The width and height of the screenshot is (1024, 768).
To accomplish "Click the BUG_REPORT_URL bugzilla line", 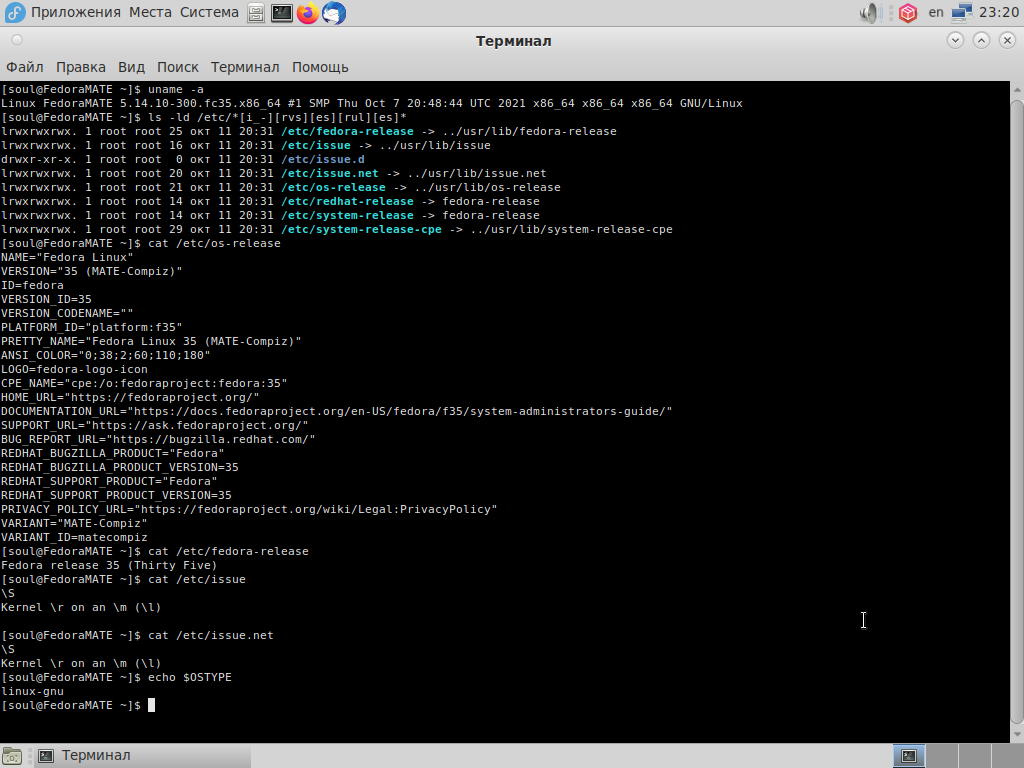I will (158, 440).
